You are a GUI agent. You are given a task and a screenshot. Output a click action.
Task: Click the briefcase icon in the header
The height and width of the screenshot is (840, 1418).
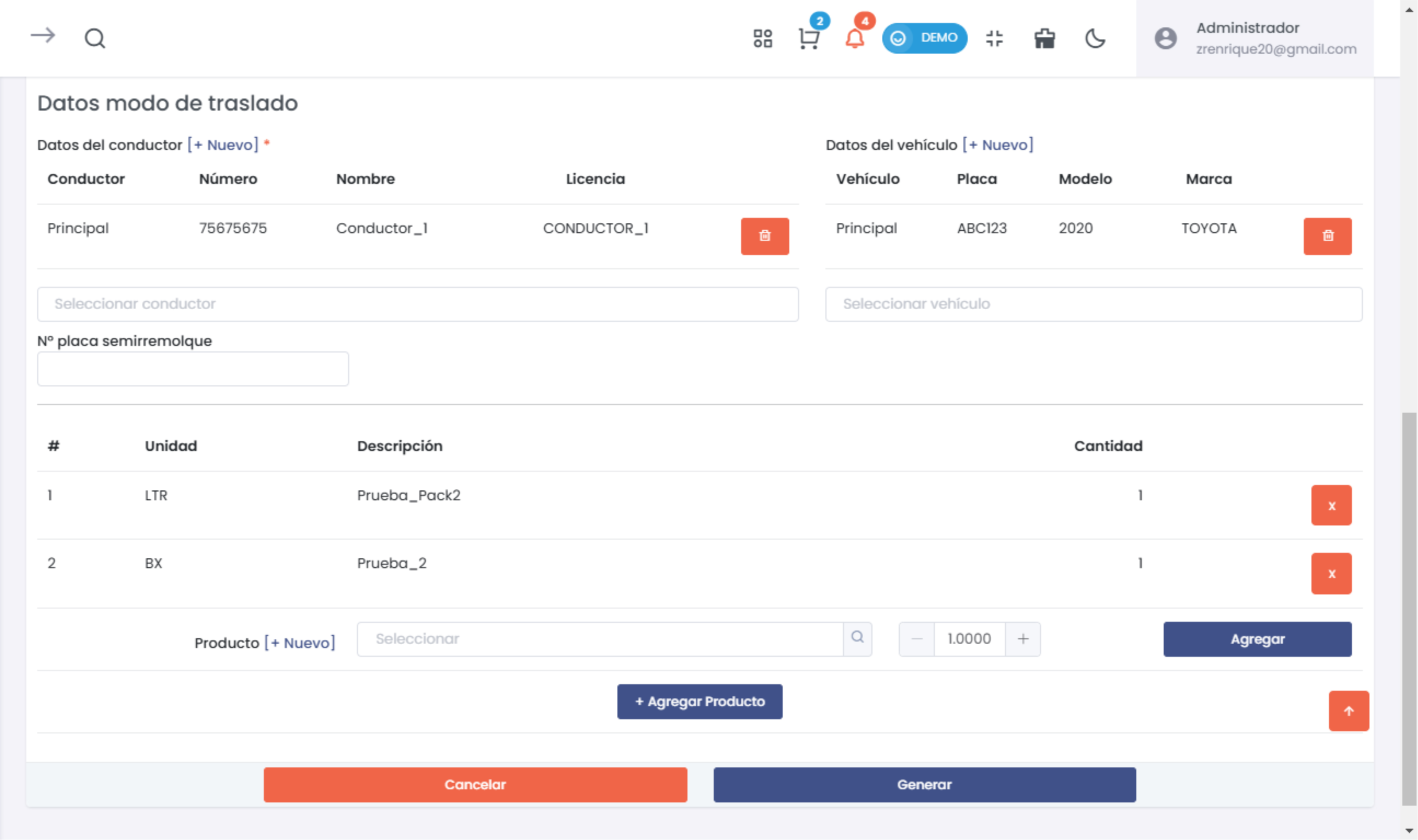click(x=1044, y=38)
